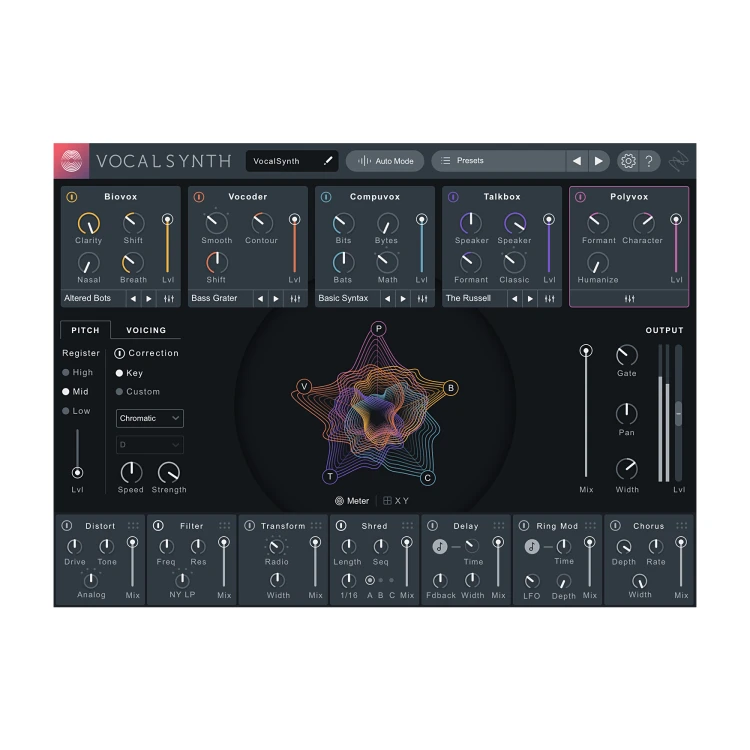Select next Biovox preset arrow
The image size is (750, 750).
coord(149,298)
